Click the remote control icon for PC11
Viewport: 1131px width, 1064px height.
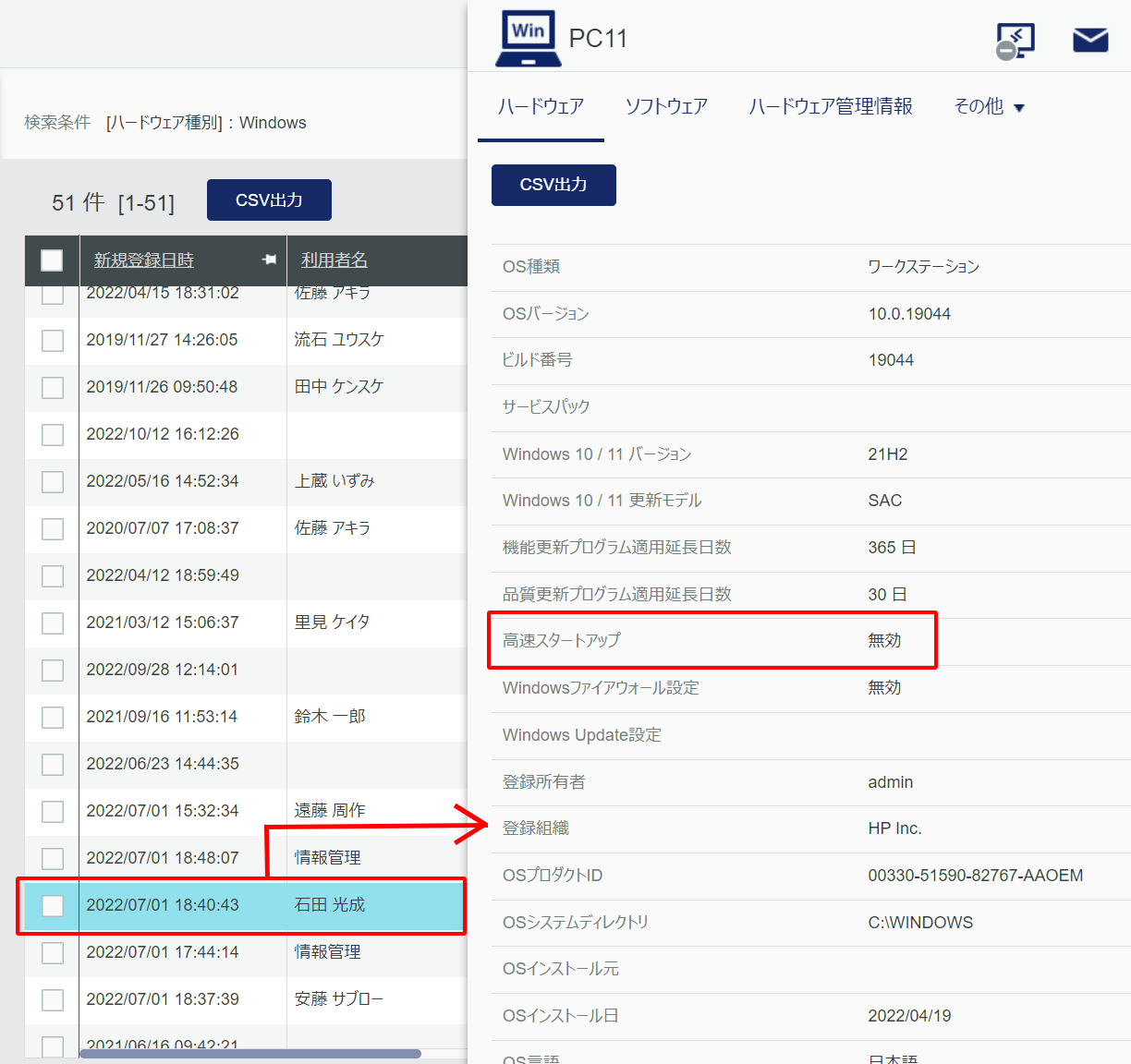[1015, 42]
